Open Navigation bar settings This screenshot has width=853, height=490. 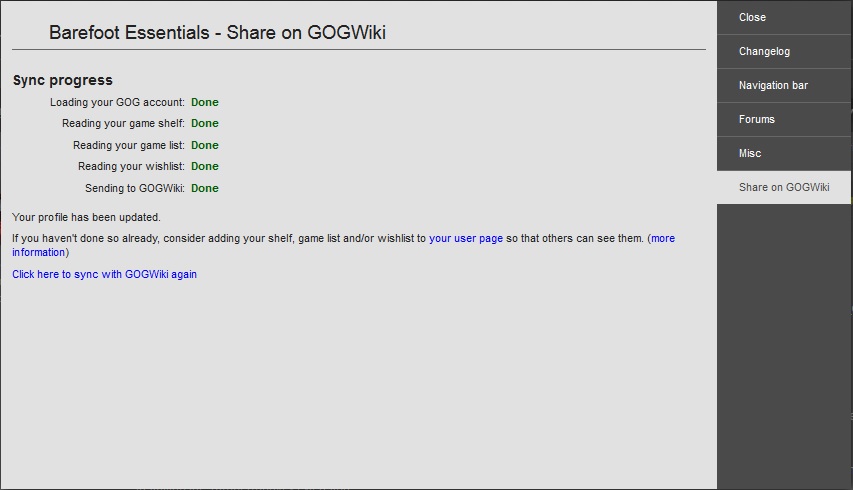coord(784,85)
